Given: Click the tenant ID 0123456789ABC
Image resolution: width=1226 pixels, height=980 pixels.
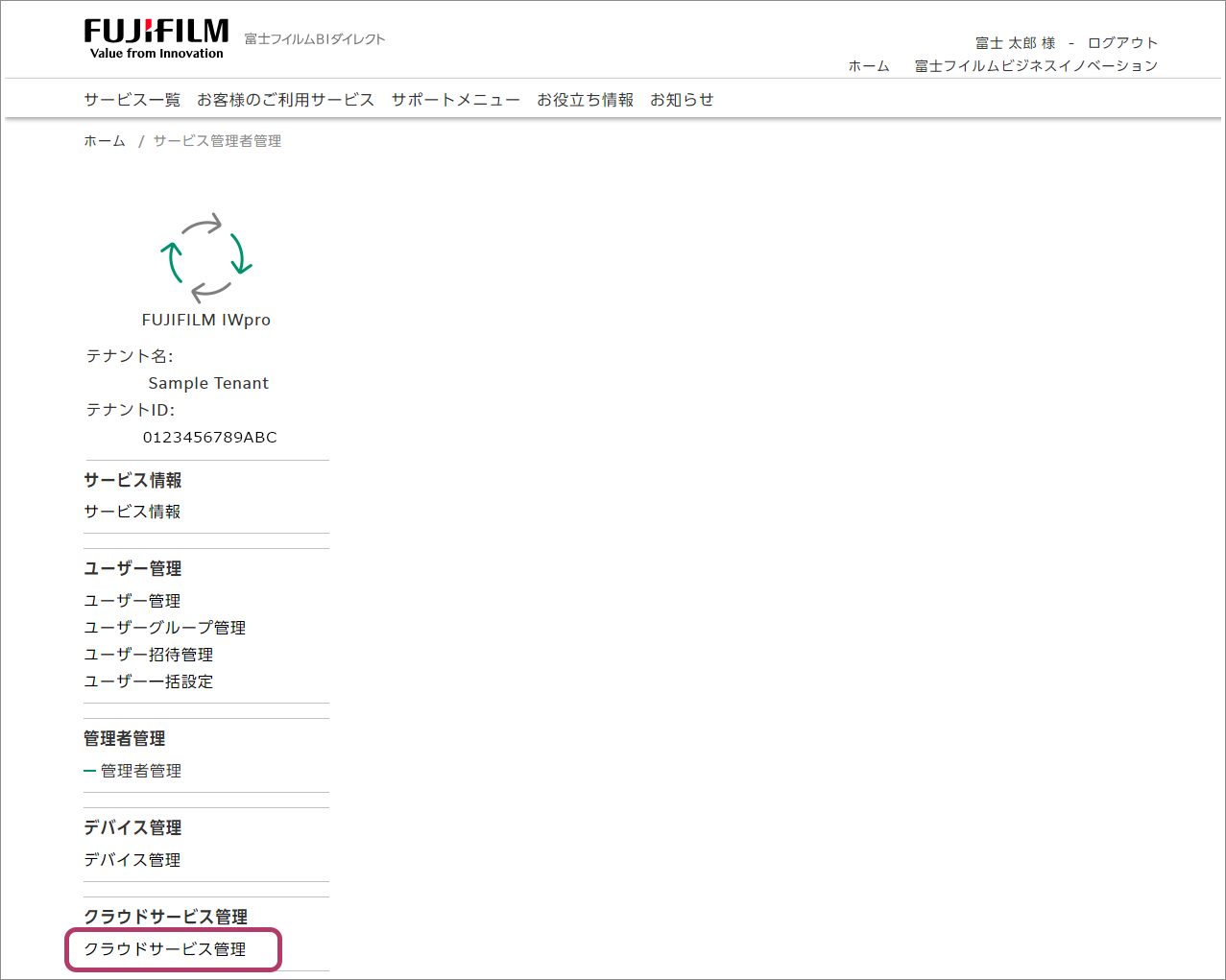Looking at the screenshot, I should tap(210, 437).
